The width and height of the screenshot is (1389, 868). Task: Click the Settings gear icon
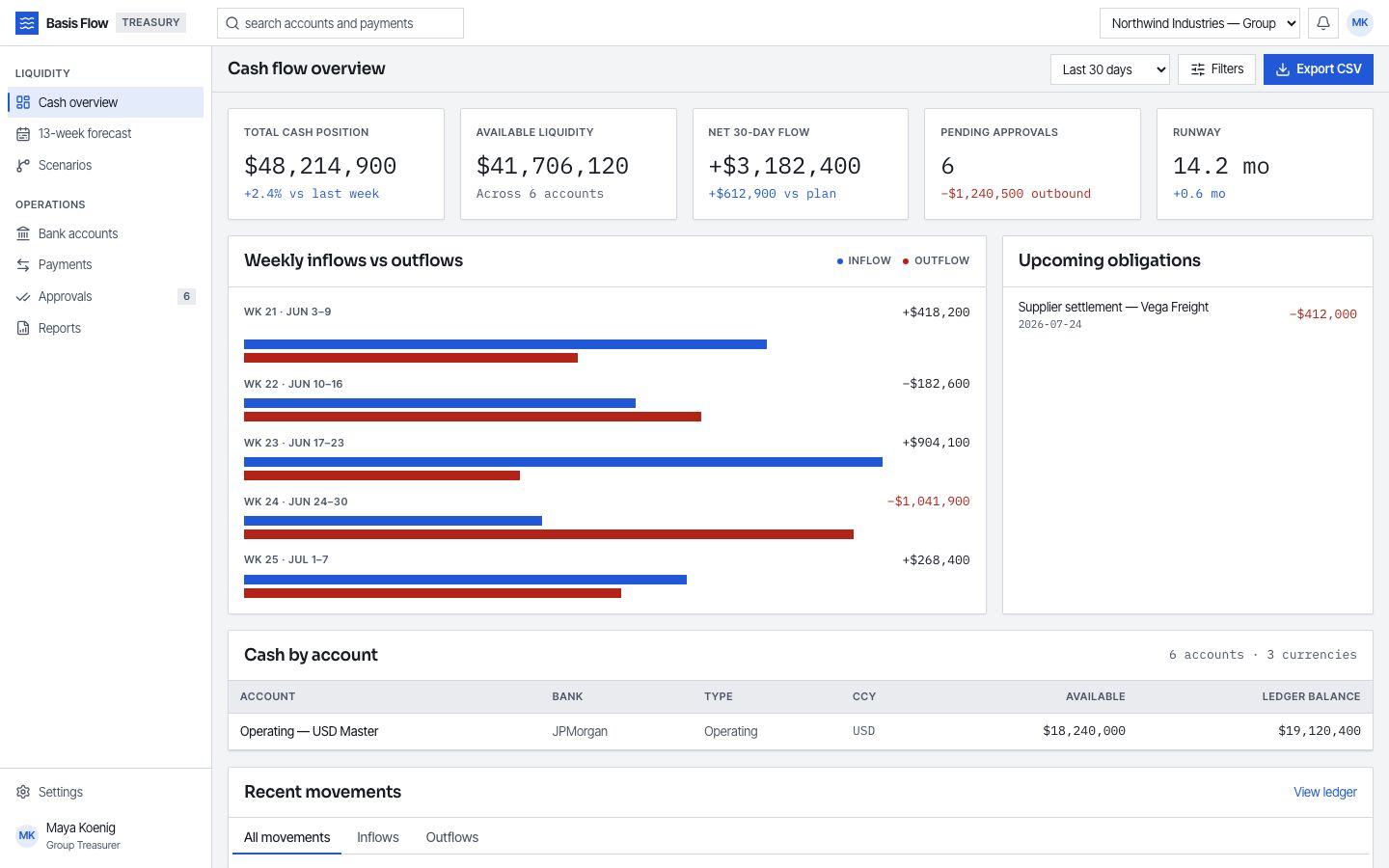coord(23,792)
